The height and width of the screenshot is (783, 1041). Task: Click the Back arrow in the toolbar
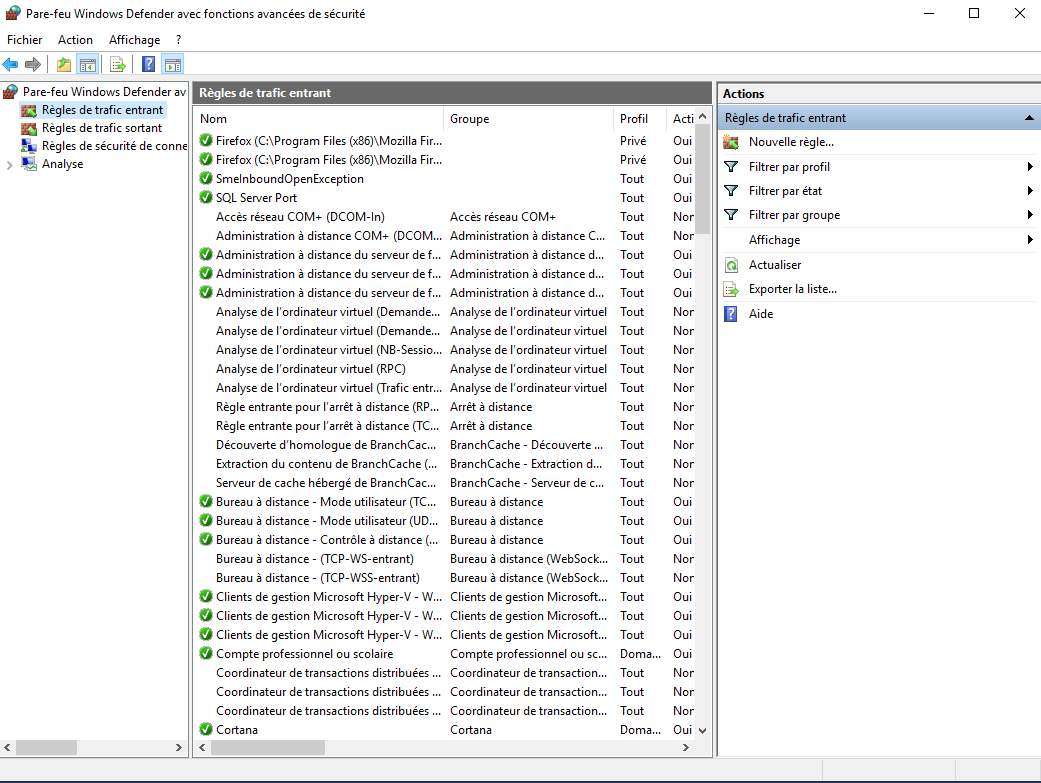point(11,65)
